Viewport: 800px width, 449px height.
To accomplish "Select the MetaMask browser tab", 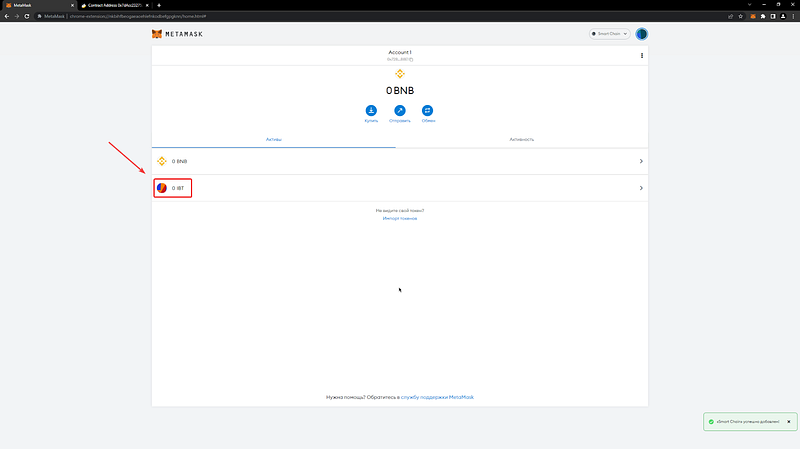I will click(37, 5).
